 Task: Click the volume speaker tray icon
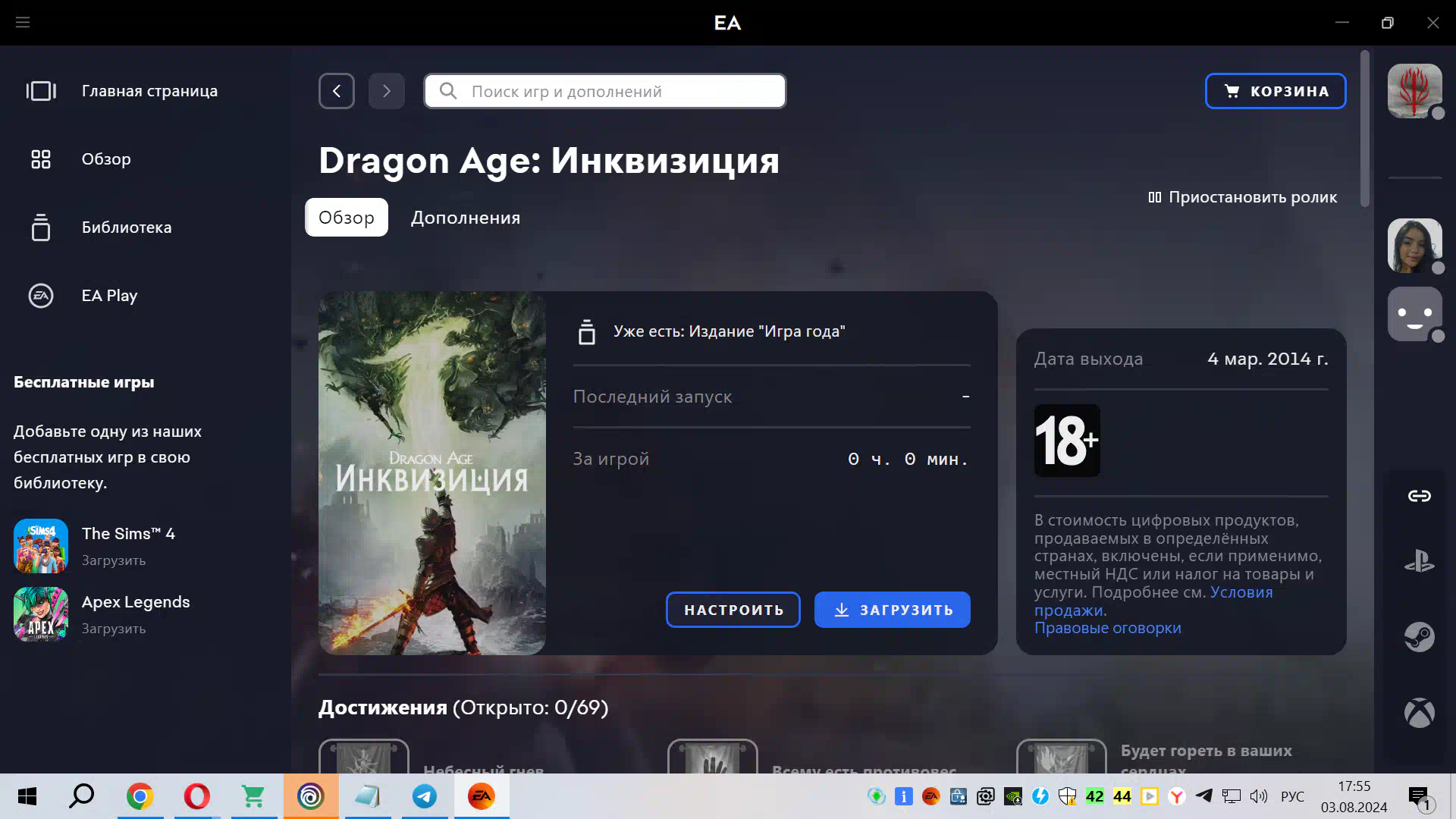point(1259,796)
